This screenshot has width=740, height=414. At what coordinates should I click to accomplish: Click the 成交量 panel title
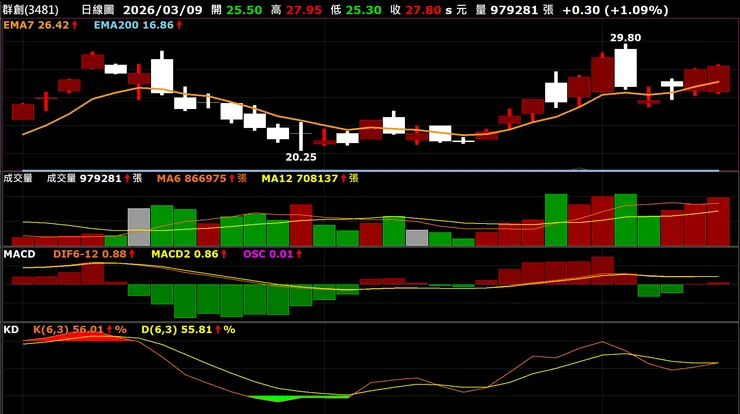(18, 178)
